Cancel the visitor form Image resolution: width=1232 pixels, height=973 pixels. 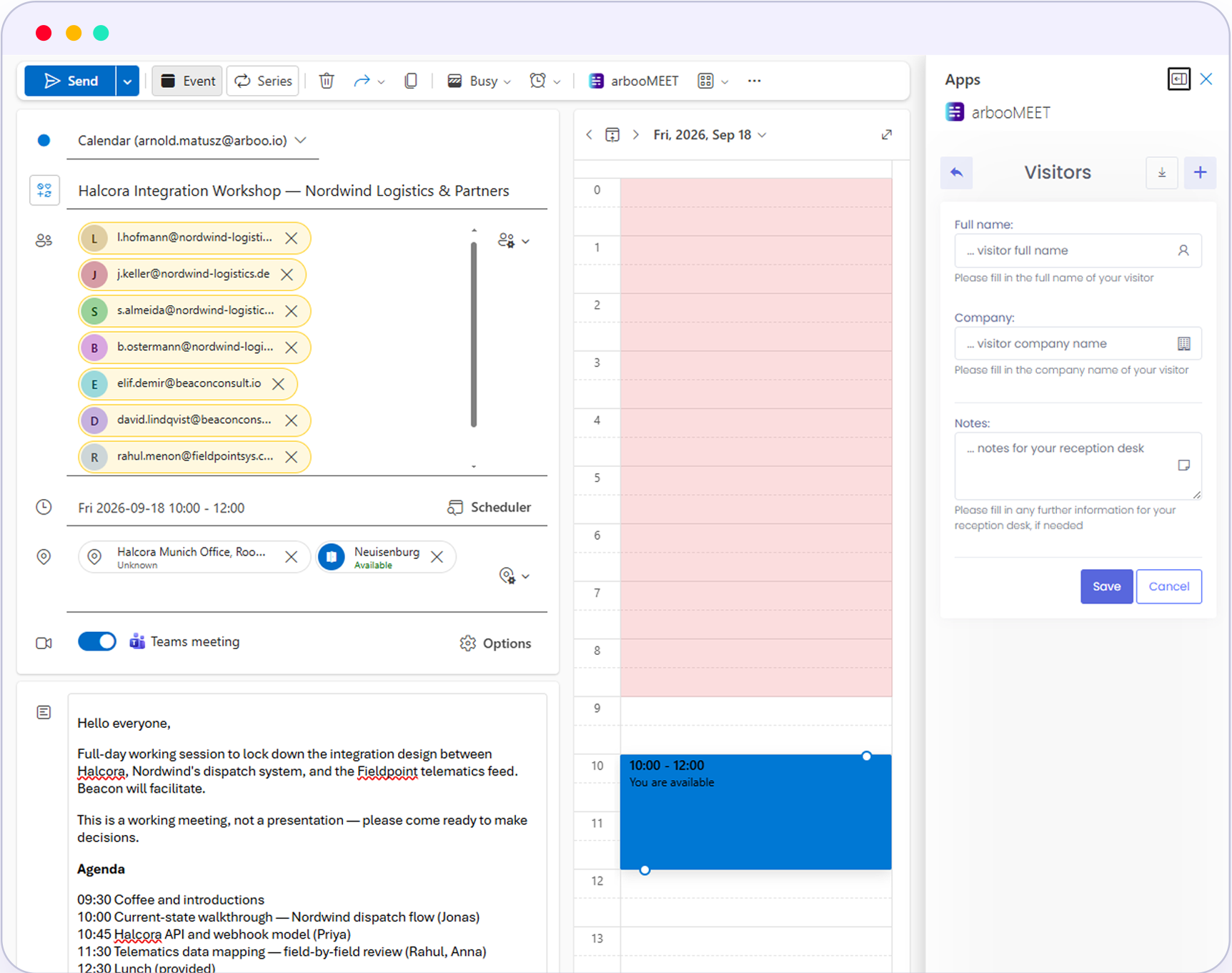pyautogui.click(x=1168, y=586)
